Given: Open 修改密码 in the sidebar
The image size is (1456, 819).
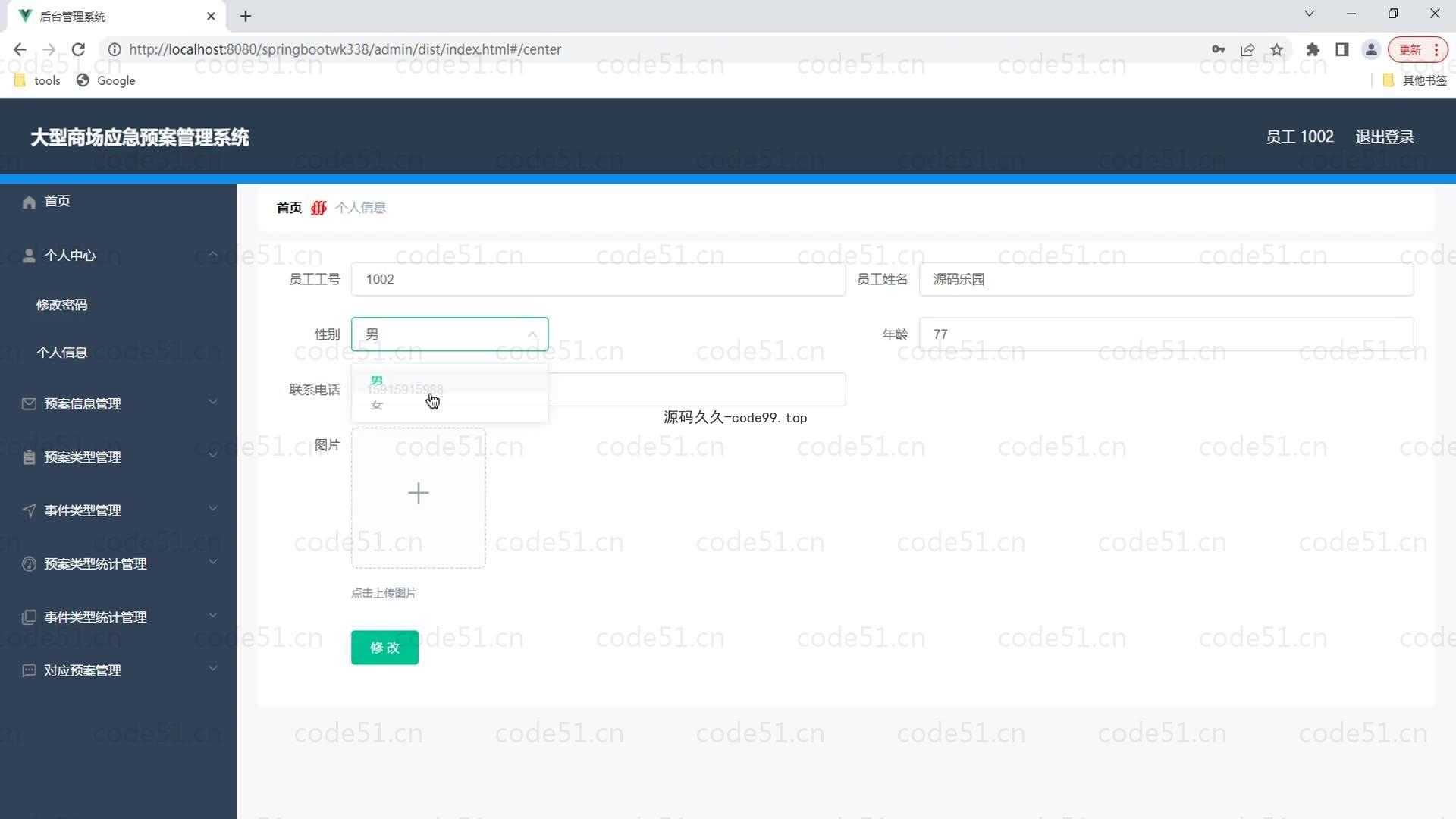Looking at the screenshot, I should coord(62,305).
